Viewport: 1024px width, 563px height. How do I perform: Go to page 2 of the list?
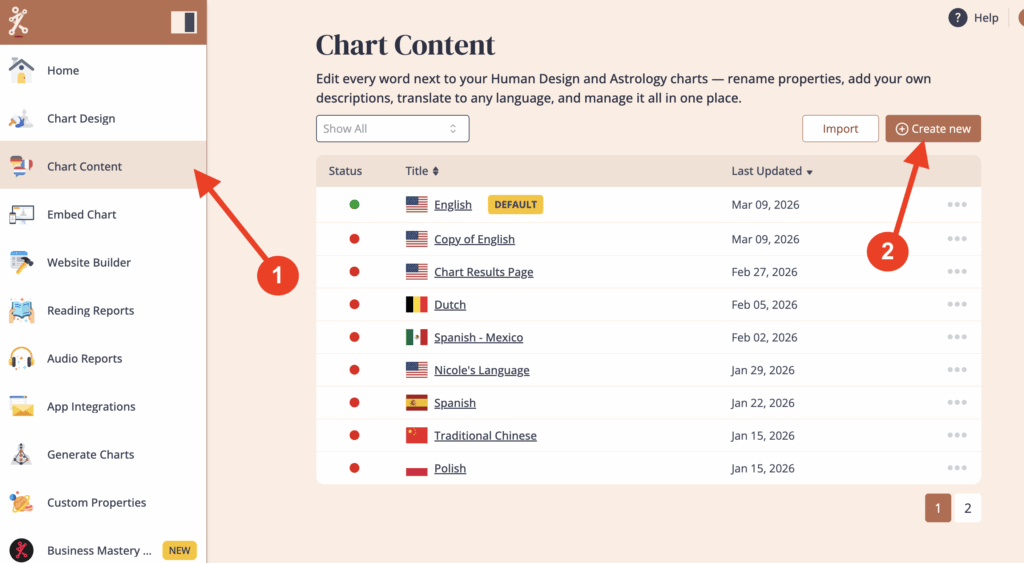pos(967,508)
